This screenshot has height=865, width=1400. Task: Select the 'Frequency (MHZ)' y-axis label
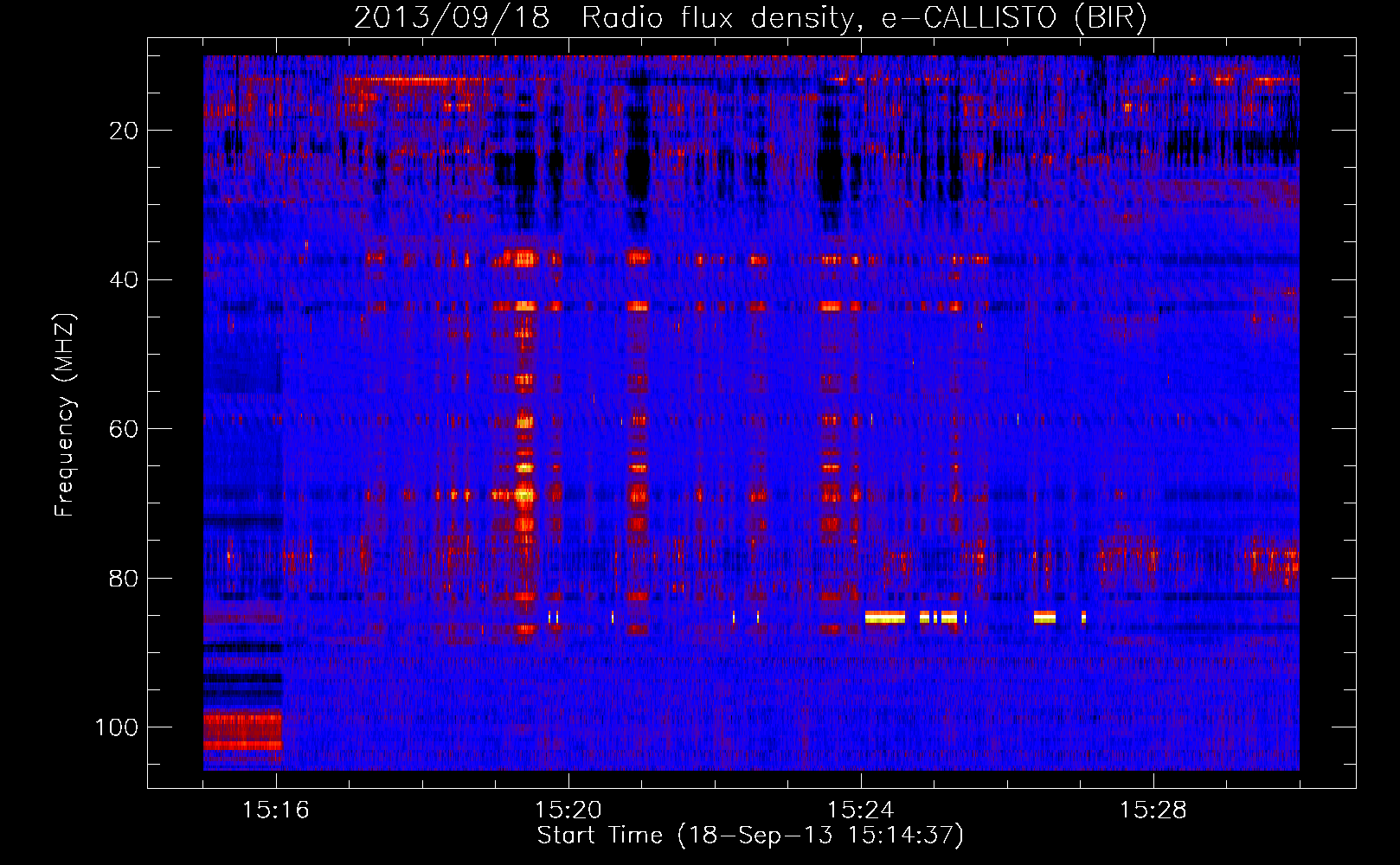click(65, 415)
